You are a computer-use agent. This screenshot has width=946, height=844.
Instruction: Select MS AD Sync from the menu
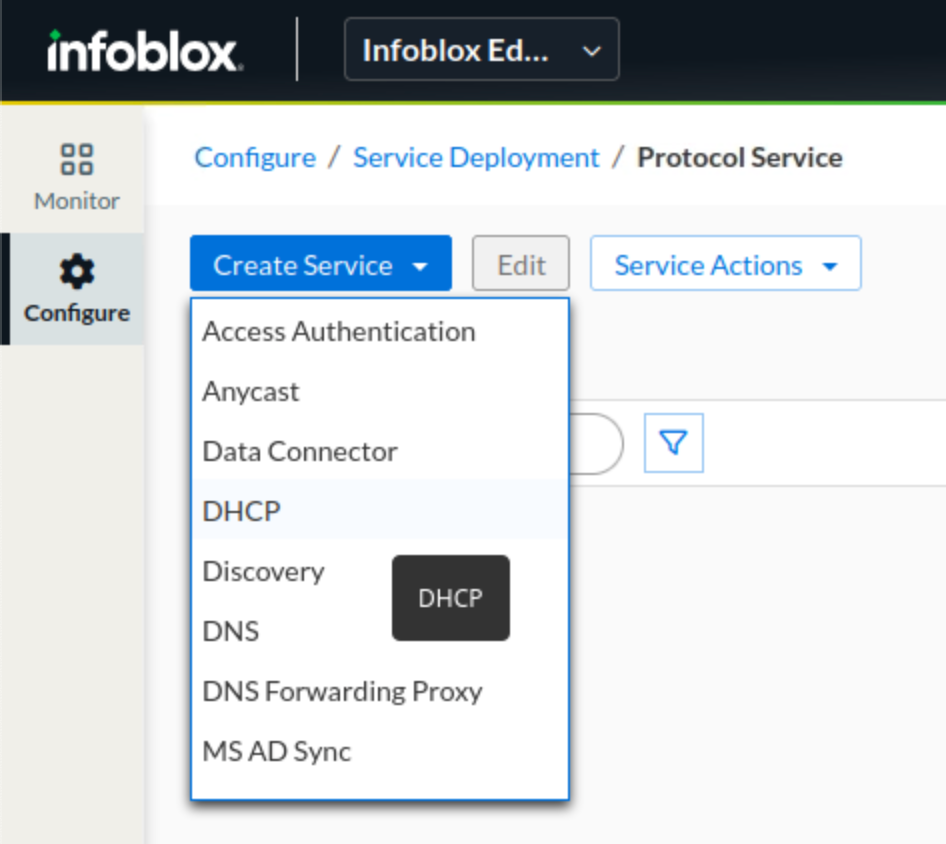click(277, 751)
